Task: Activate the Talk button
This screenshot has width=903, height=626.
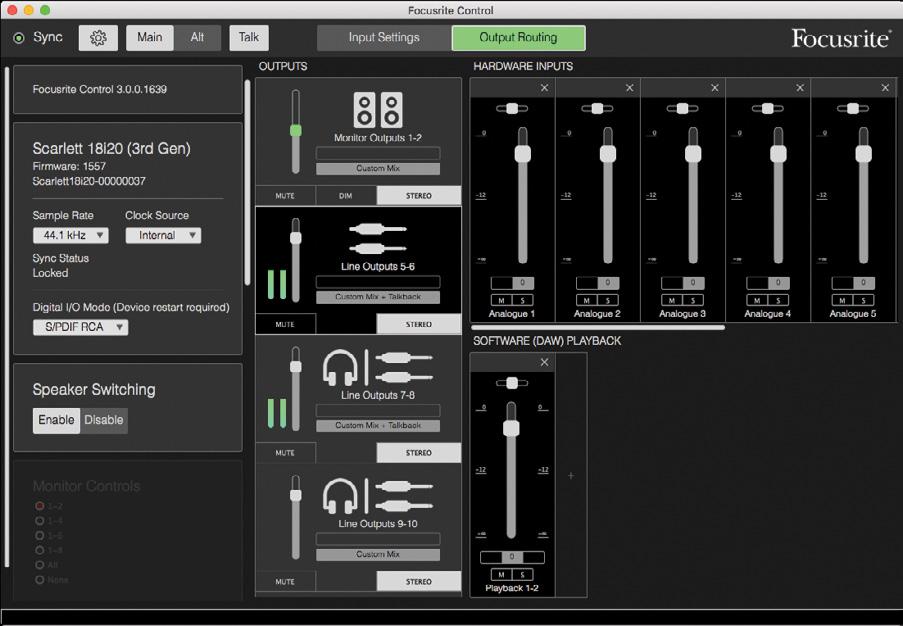Action: [x=249, y=38]
